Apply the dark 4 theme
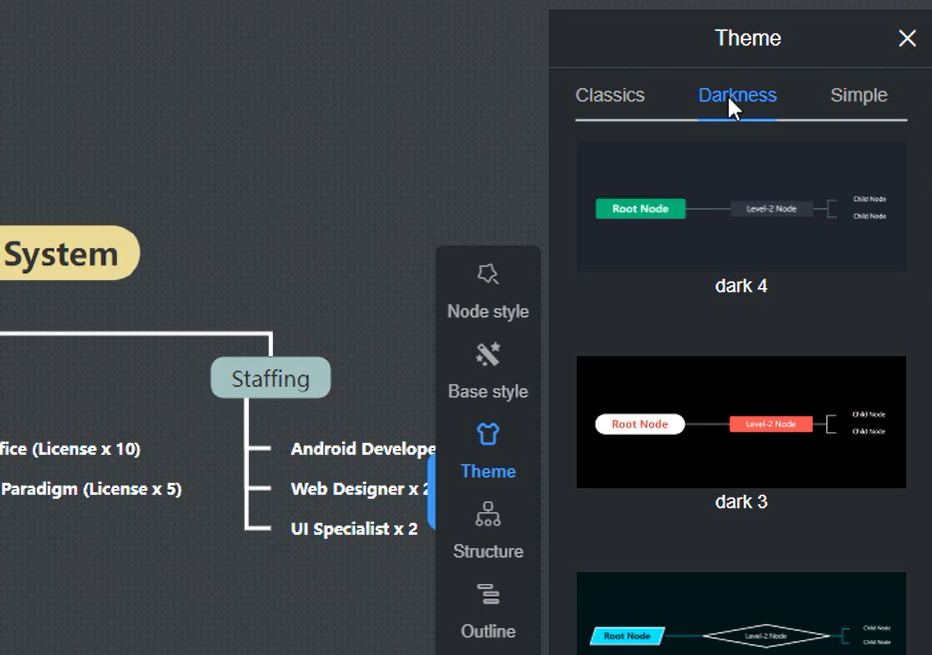Viewport: 932px width, 655px height. 740,207
